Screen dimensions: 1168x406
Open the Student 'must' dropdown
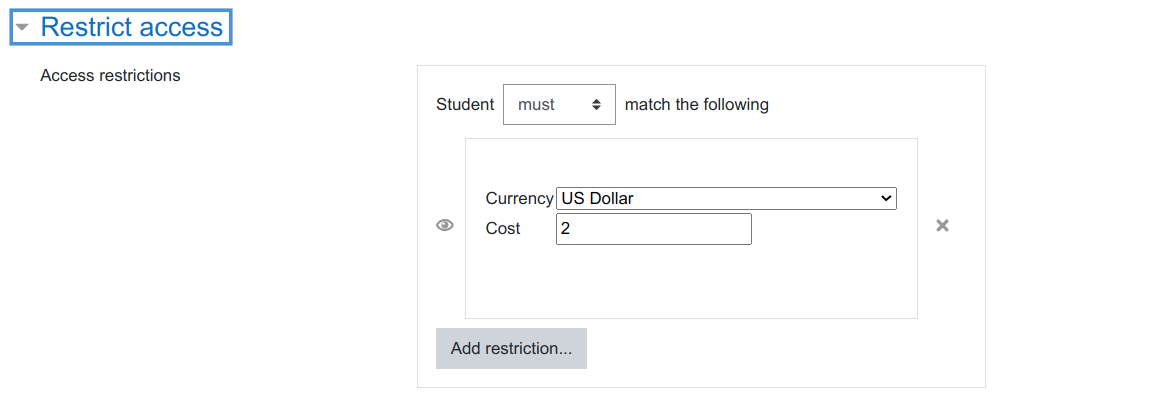click(558, 104)
